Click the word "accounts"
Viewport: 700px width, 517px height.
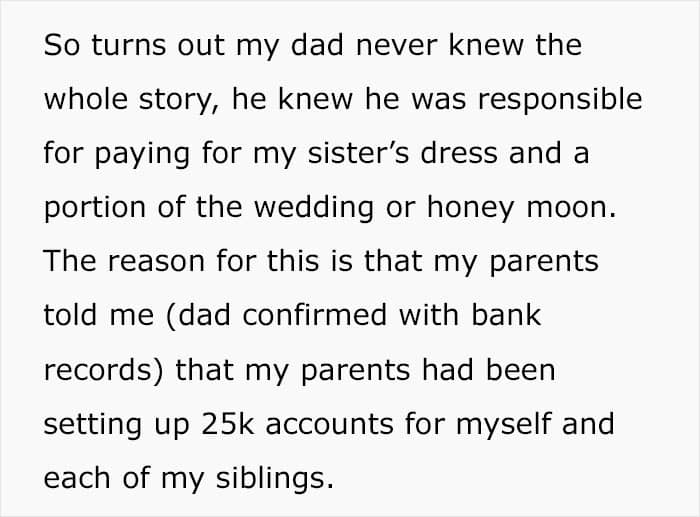pyautogui.click(x=344, y=424)
